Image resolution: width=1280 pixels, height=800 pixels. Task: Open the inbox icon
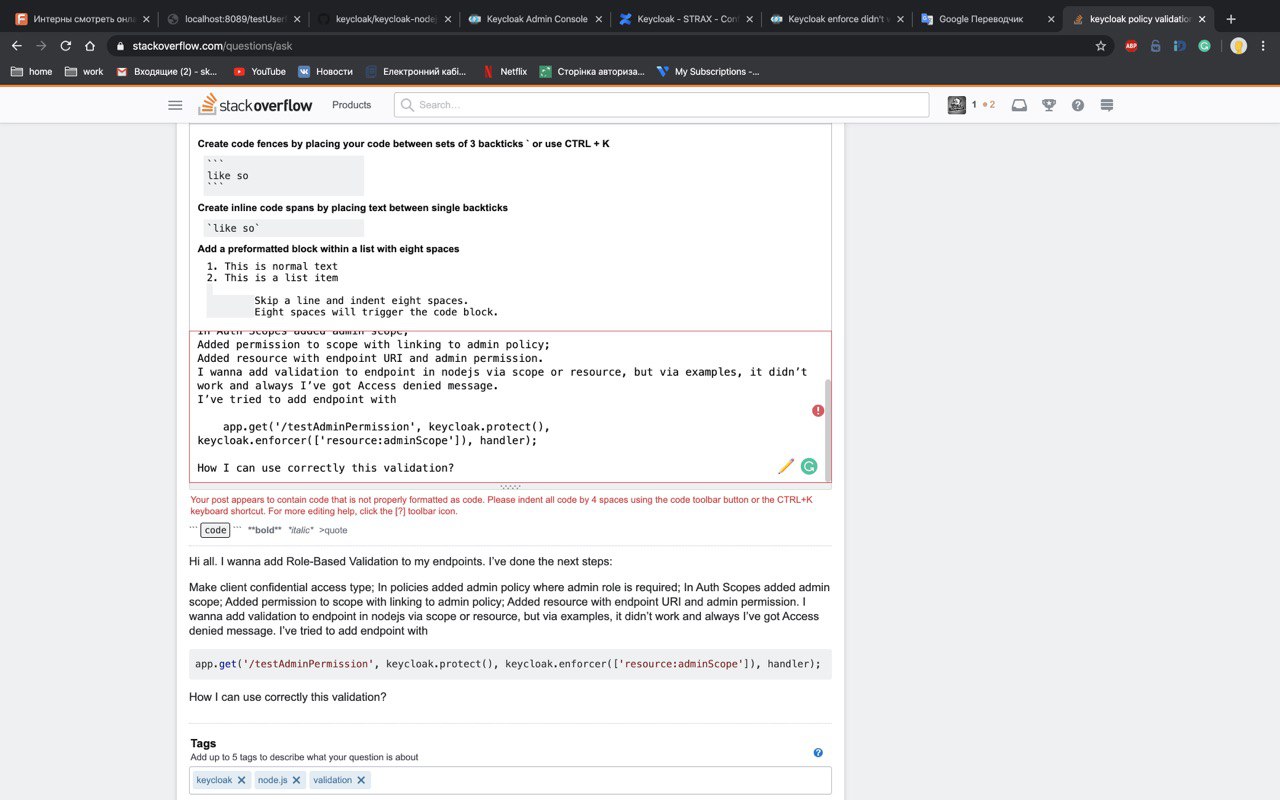point(1019,105)
